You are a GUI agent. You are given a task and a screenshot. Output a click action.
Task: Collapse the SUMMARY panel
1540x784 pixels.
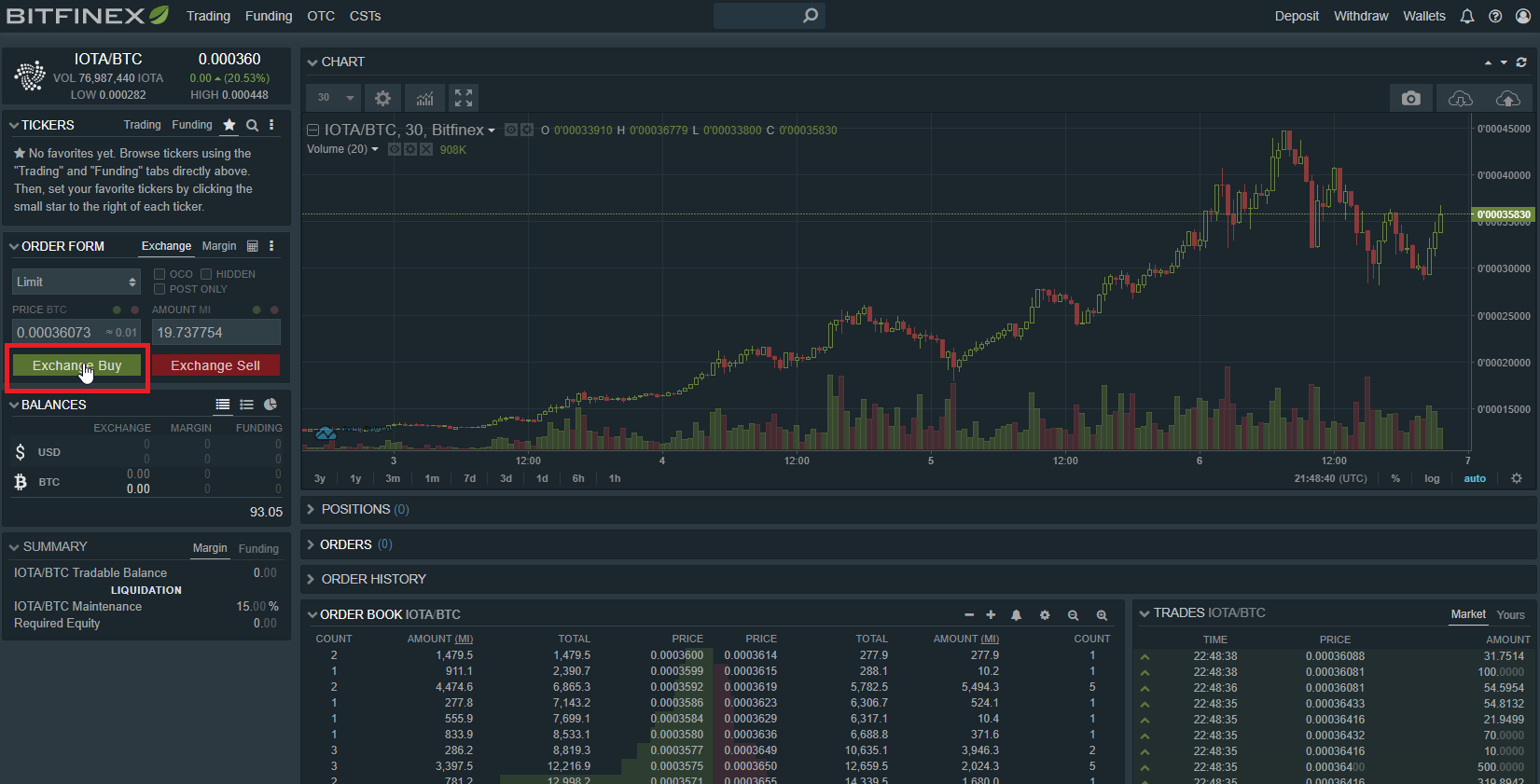[x=14, y=547]
